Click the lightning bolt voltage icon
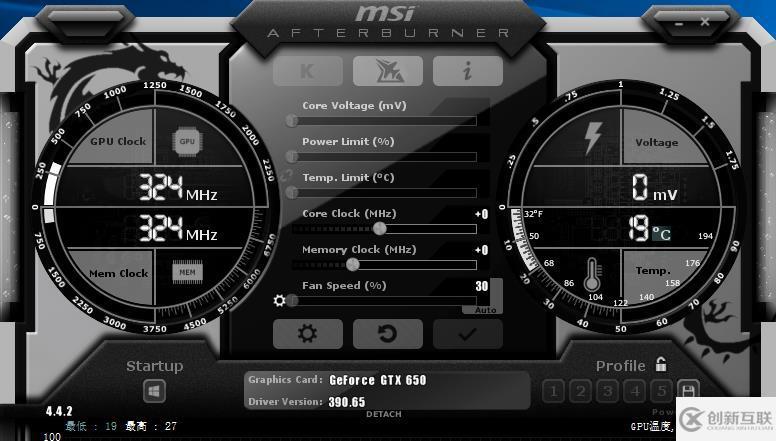 593,138
